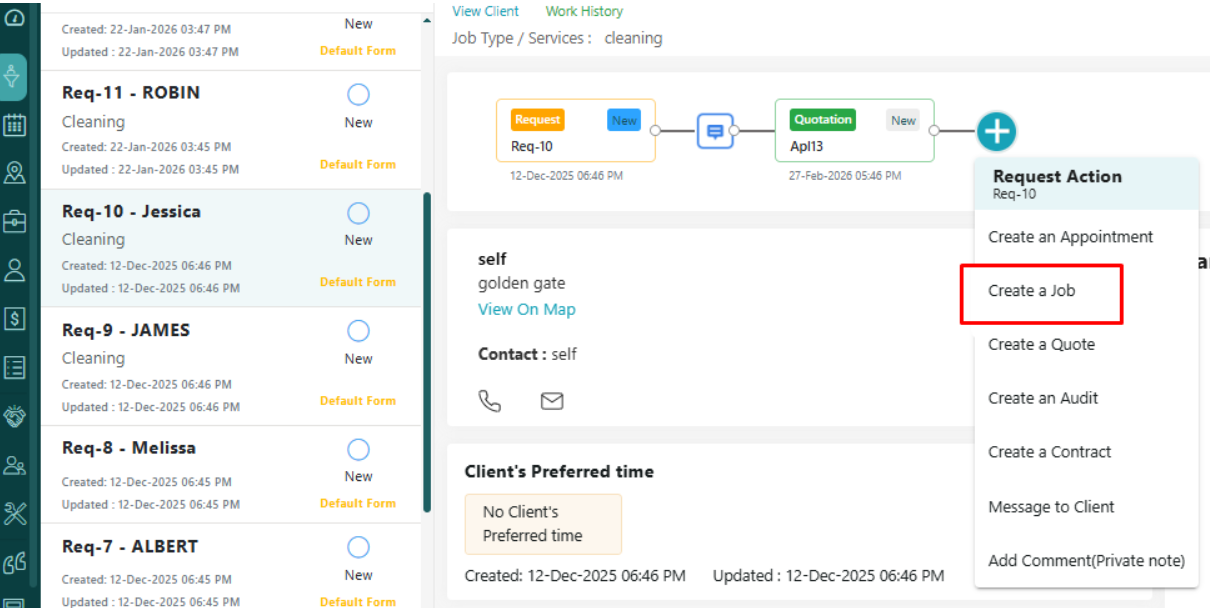Open the Quotation Apl13 workflow node

tap(854, 130)
